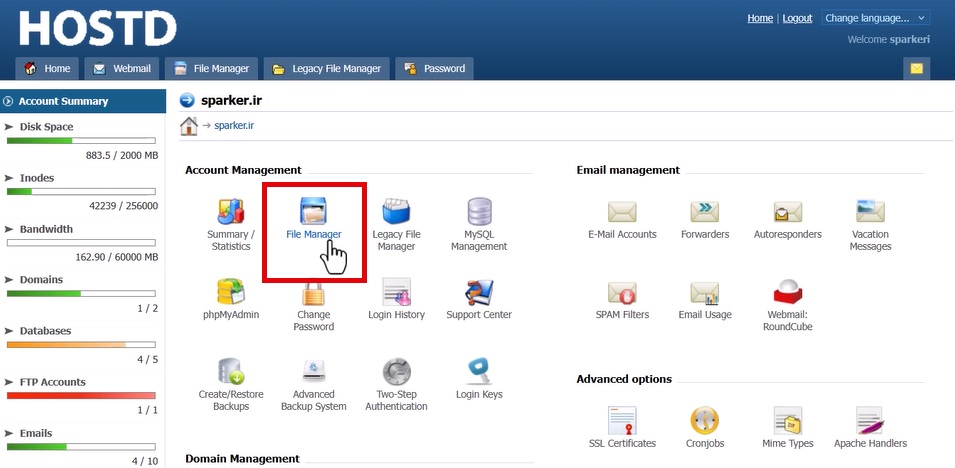
Task: Open MySQL Management database icon
Action: [x=479, y=211]
